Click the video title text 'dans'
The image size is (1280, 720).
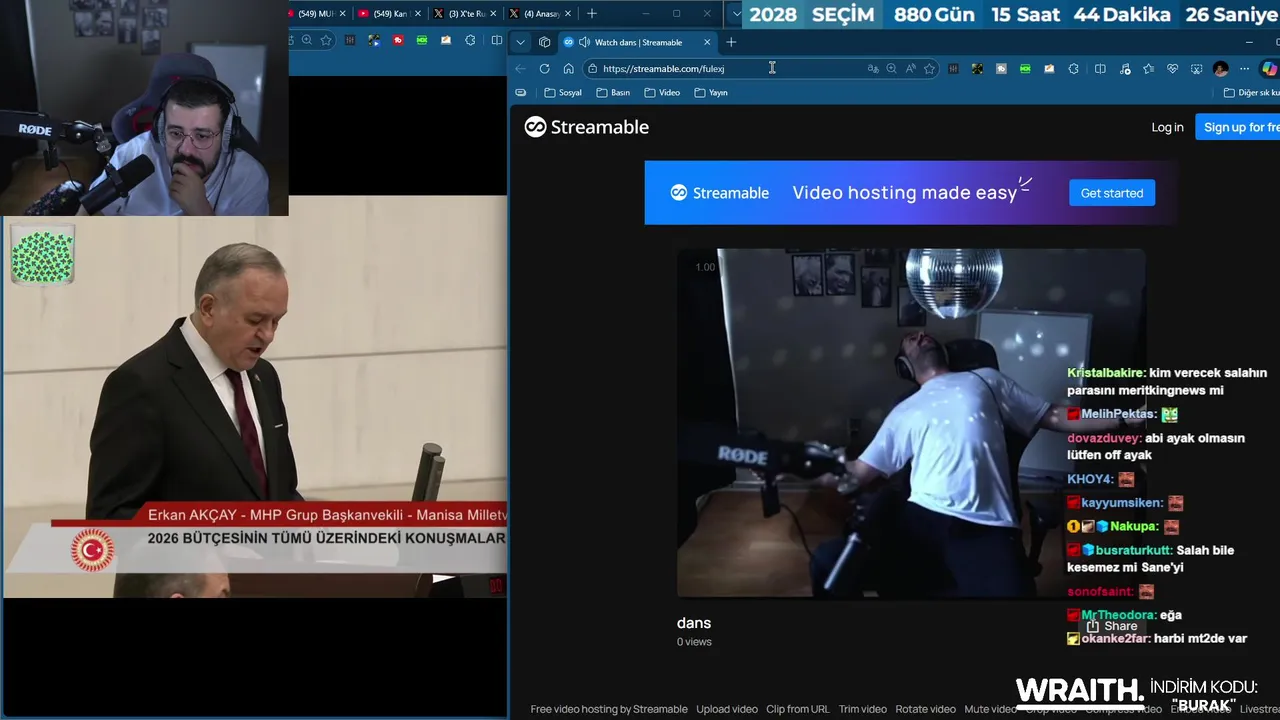pos(694,623)
